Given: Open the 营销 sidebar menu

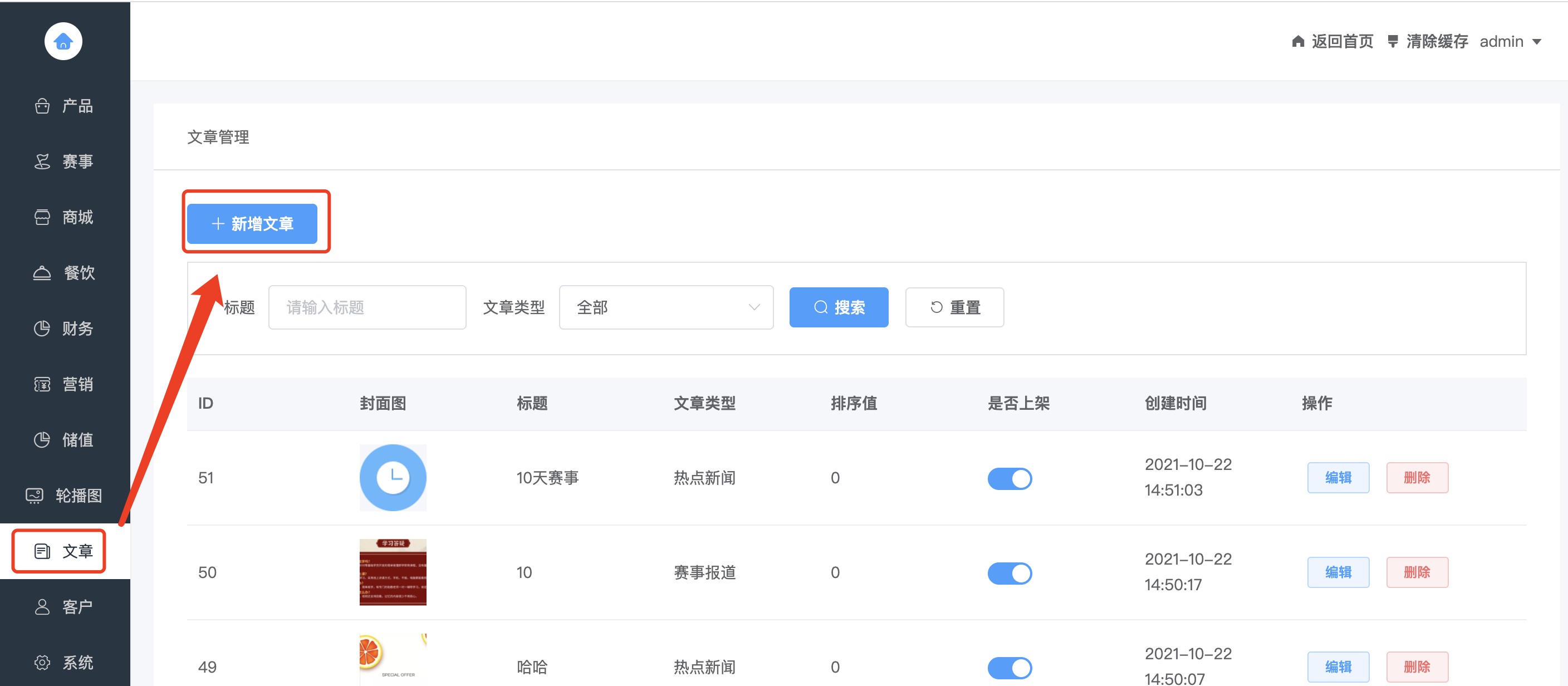Looking at the screenshot, I should click(65, 384).
